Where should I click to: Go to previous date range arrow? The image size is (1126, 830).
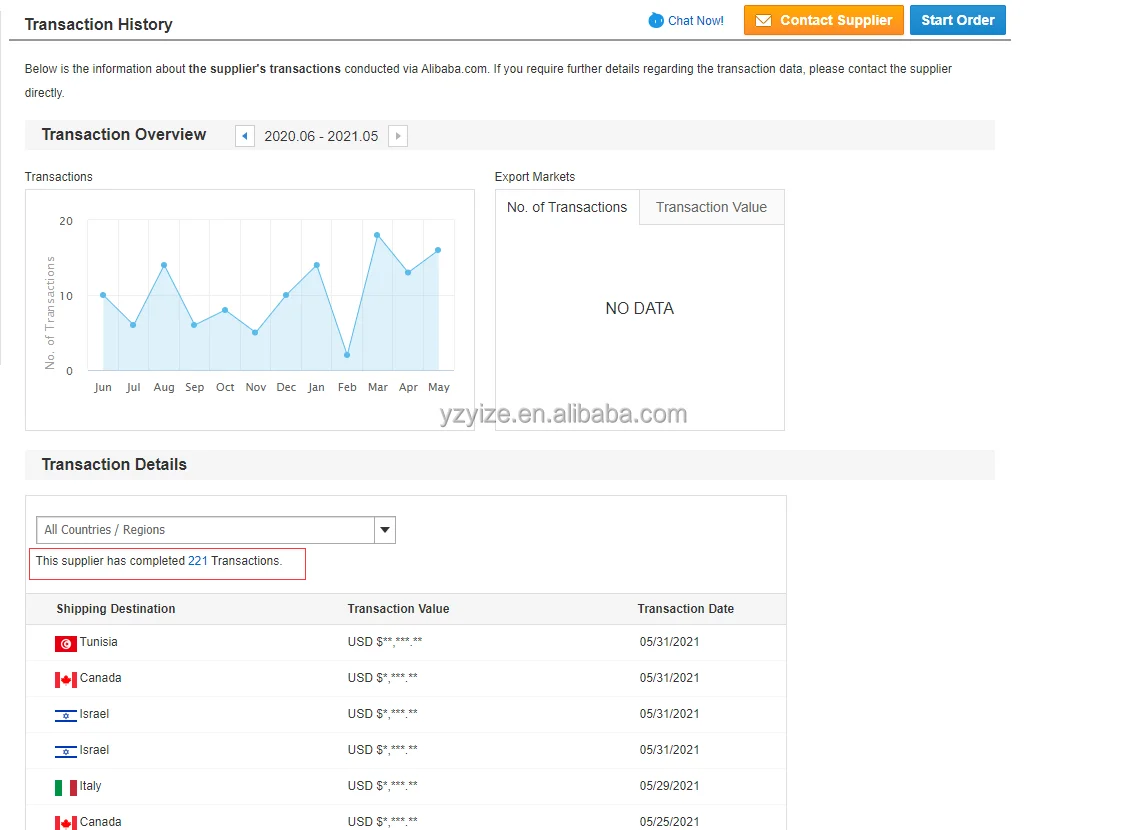245,136
